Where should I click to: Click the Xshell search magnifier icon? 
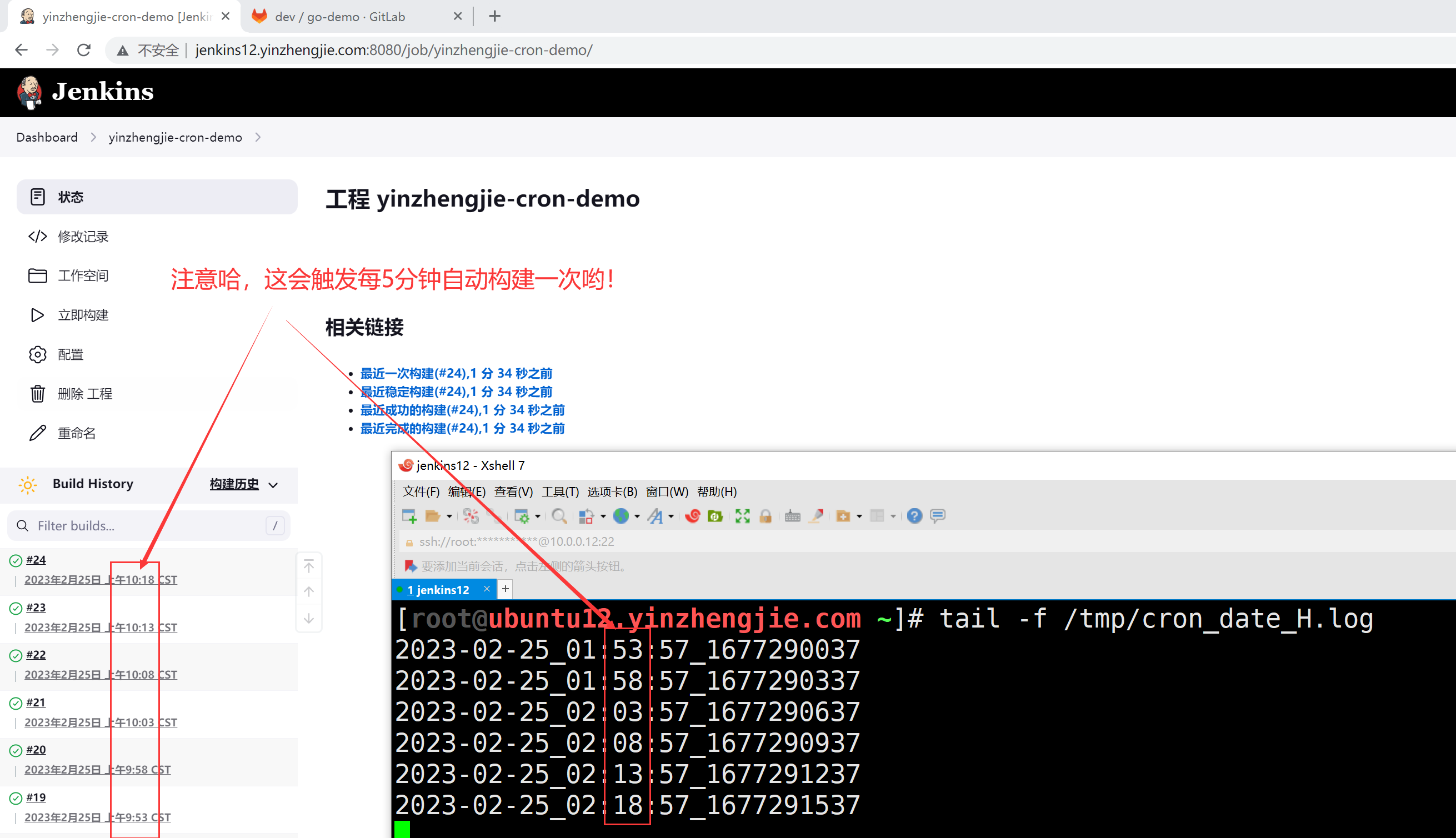[x=558, y=516]
